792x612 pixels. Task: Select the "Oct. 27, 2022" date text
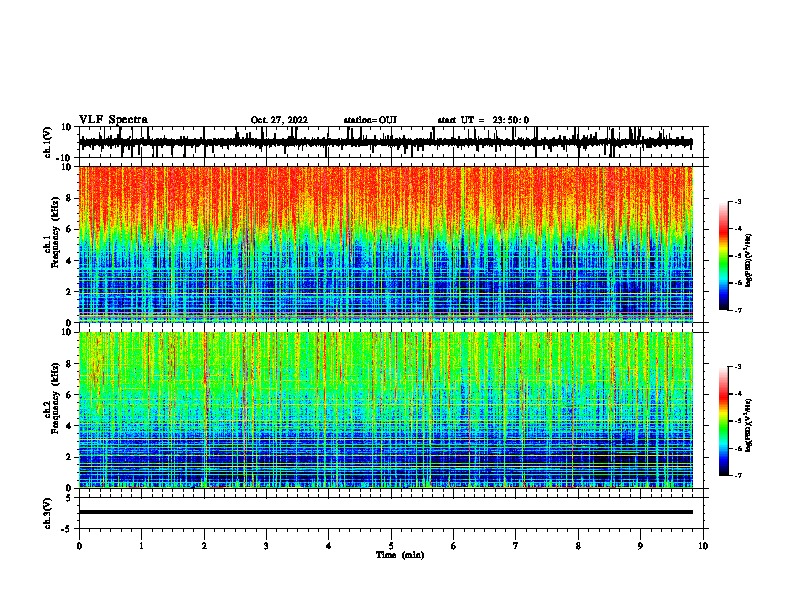click(x=279, y=120)
